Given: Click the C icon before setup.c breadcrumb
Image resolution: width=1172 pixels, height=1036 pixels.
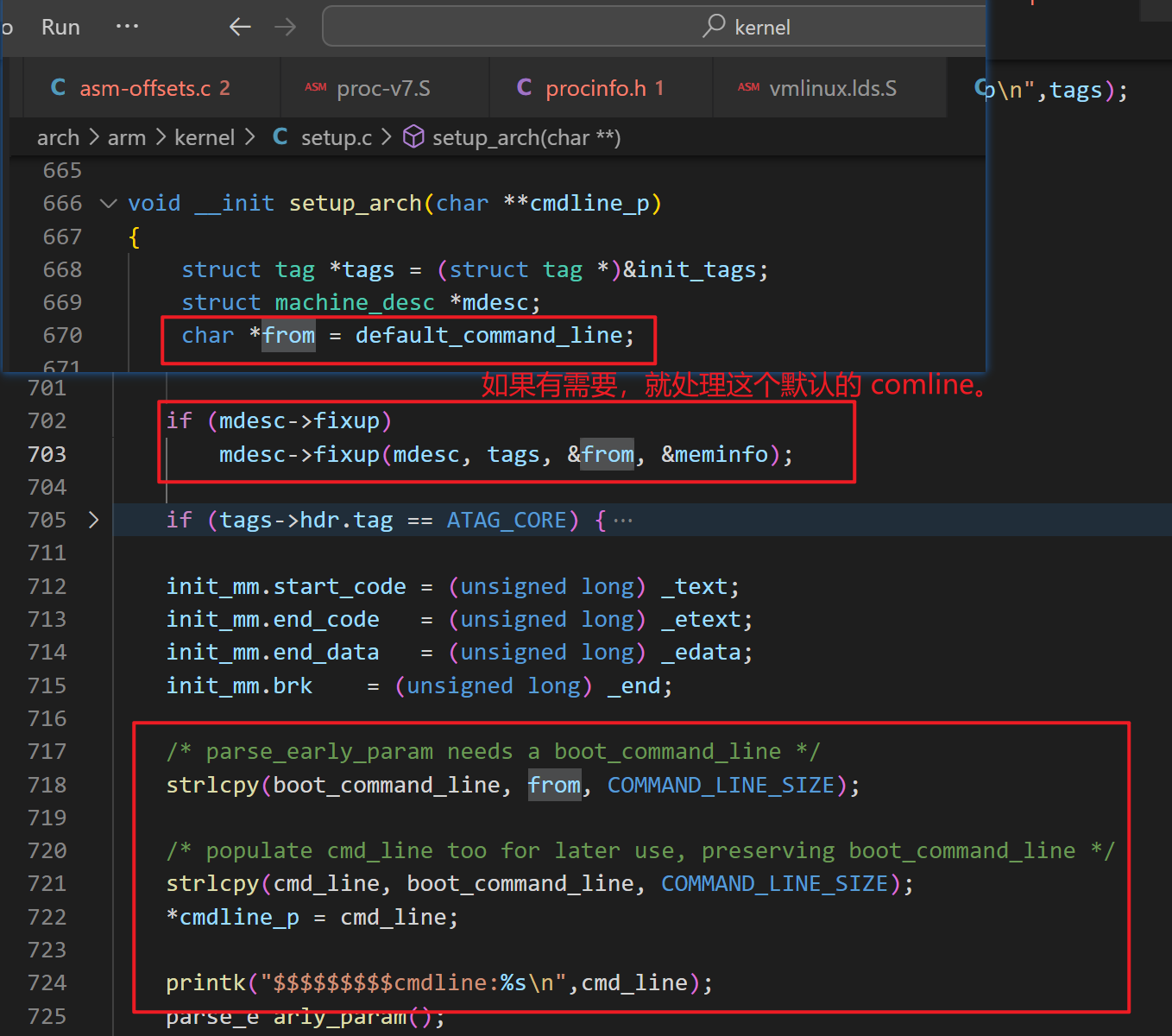Looking at the screenshot, I should pyautogui.click(x=280, y=136).
